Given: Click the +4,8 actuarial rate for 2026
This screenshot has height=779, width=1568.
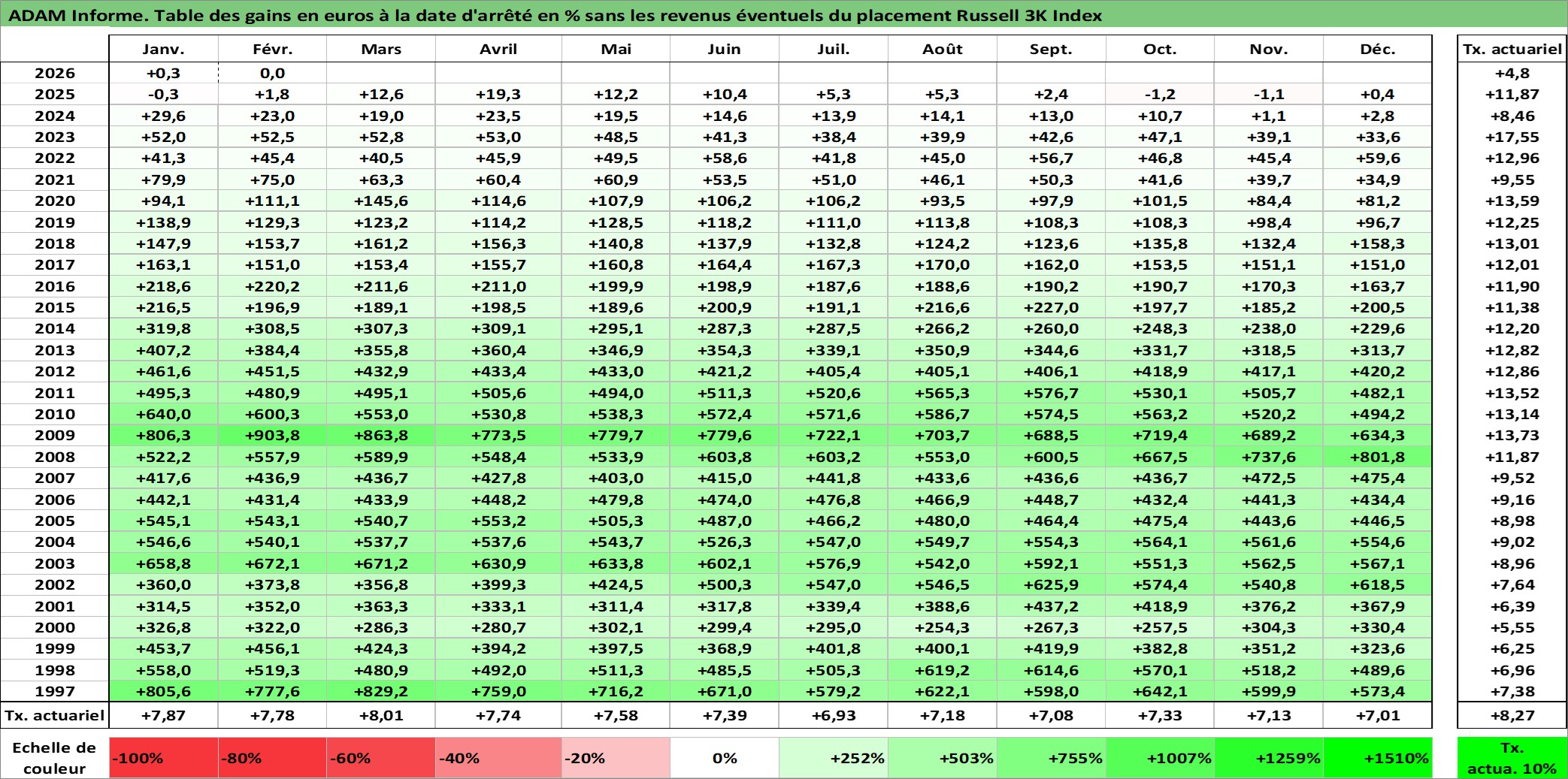Looking at the screenshot, I should pos(1512,73).
